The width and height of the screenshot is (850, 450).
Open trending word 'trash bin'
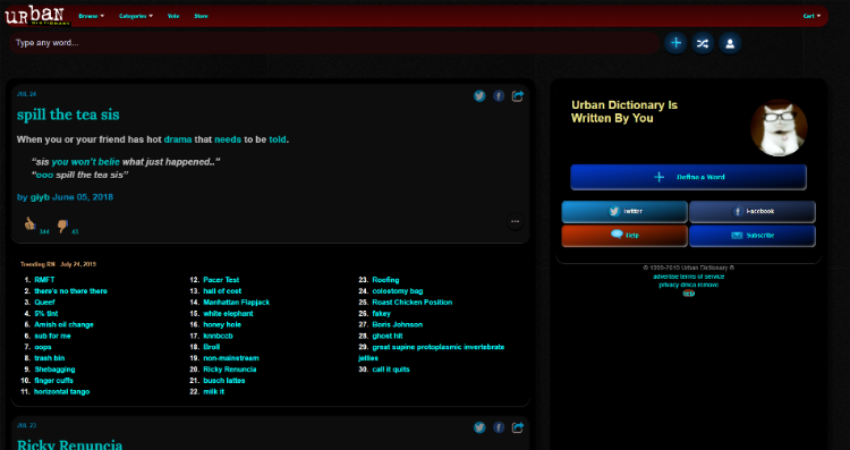click(x=49, y=358)
